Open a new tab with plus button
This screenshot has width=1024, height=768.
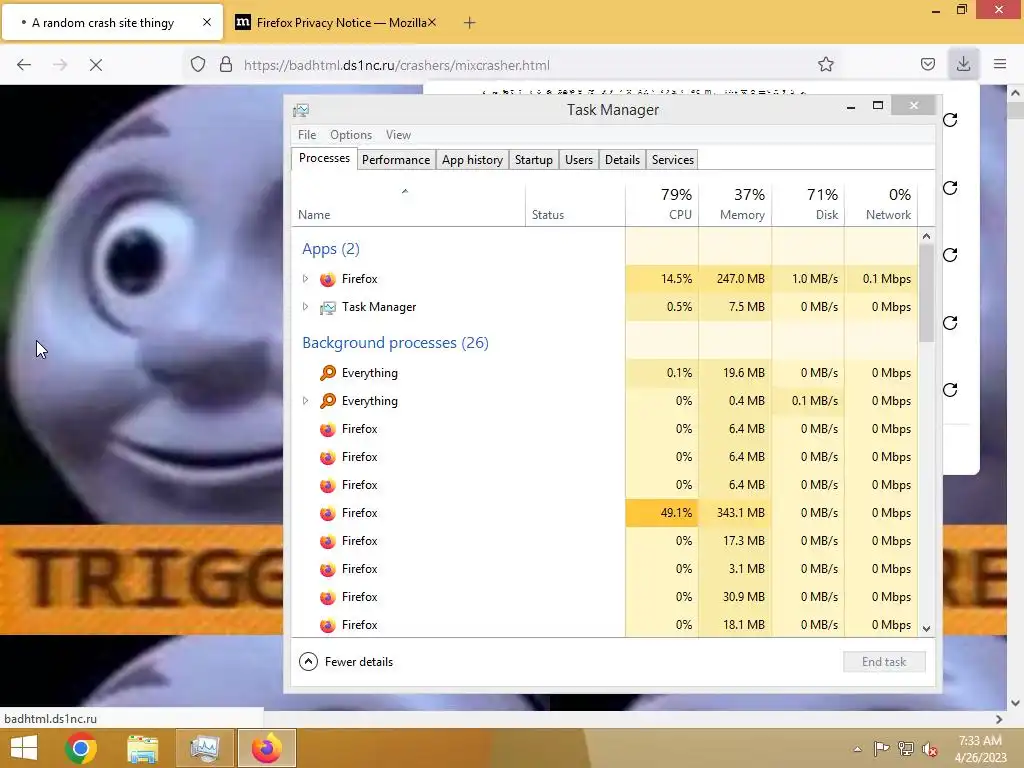pyautogui.click(x=469, y=23)
